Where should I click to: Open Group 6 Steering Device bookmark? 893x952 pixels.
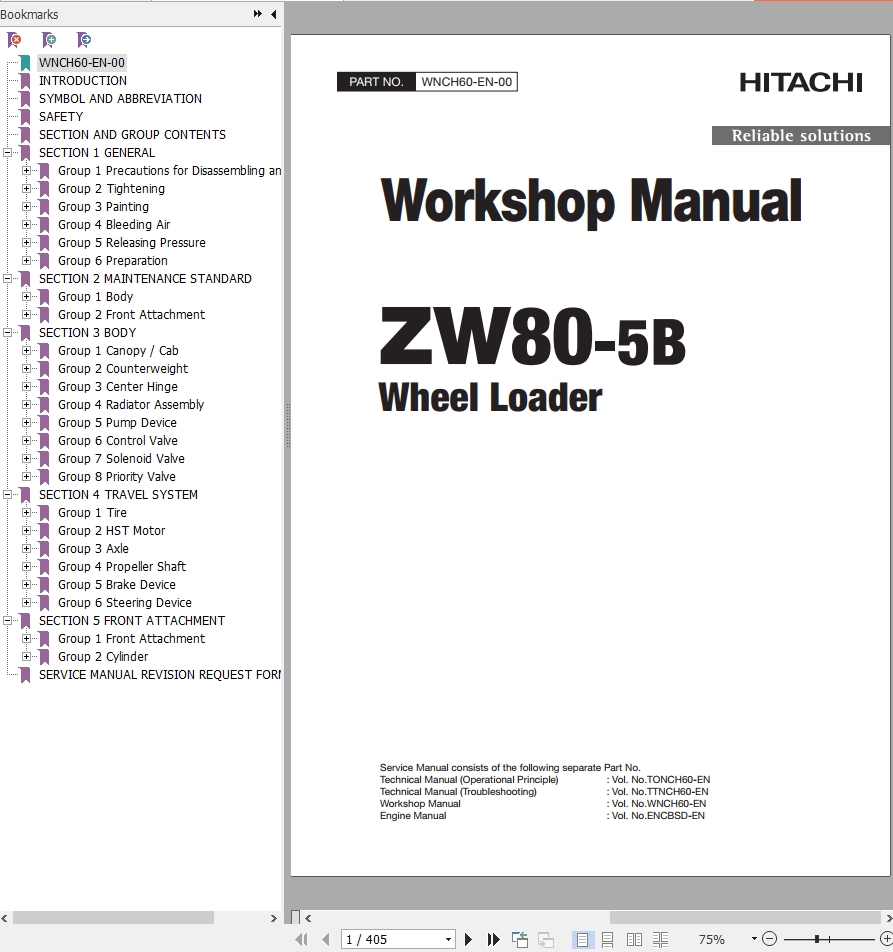click(125, 603)
